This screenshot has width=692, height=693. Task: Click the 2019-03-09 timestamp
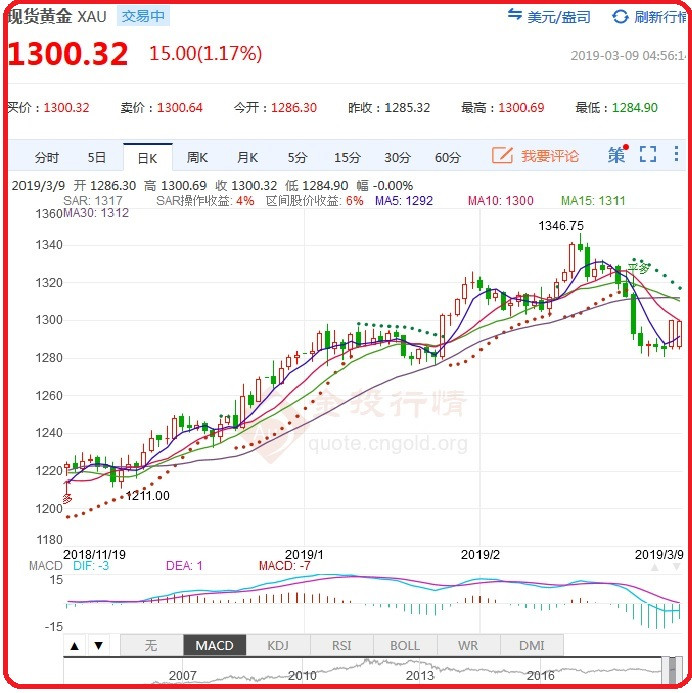628,56
